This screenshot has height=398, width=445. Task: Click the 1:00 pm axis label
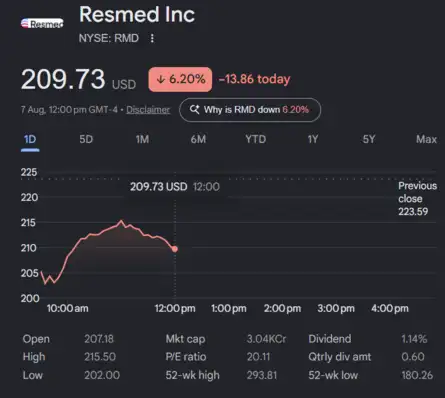229,308
